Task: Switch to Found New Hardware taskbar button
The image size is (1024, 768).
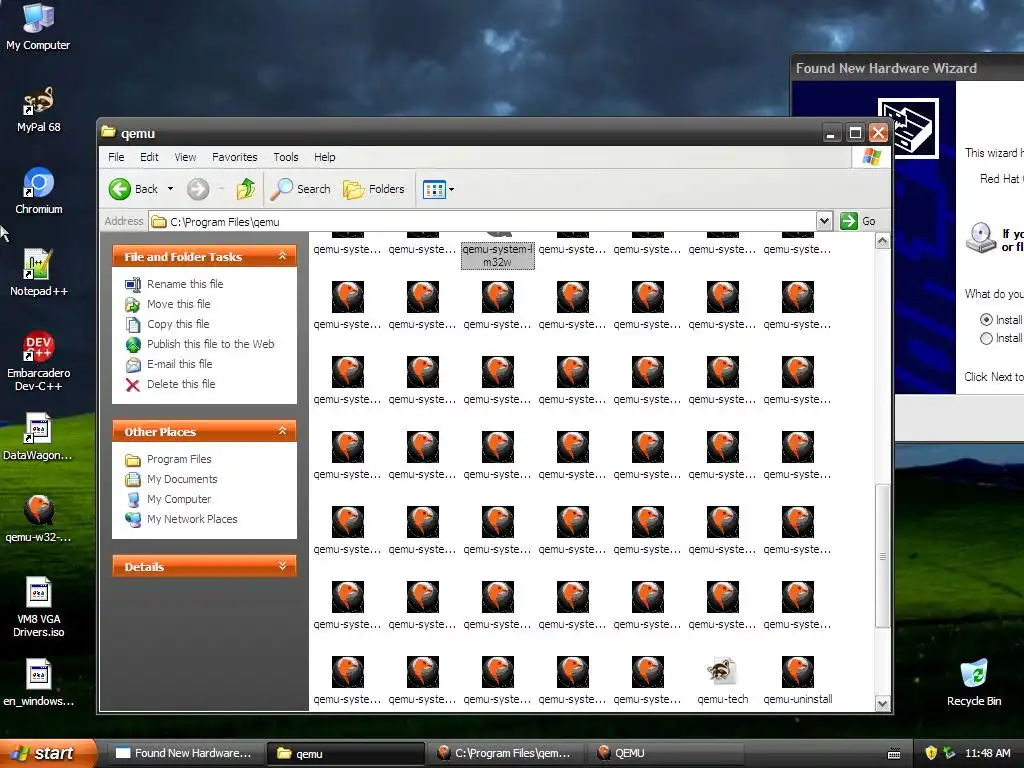Action: point(183,753)
